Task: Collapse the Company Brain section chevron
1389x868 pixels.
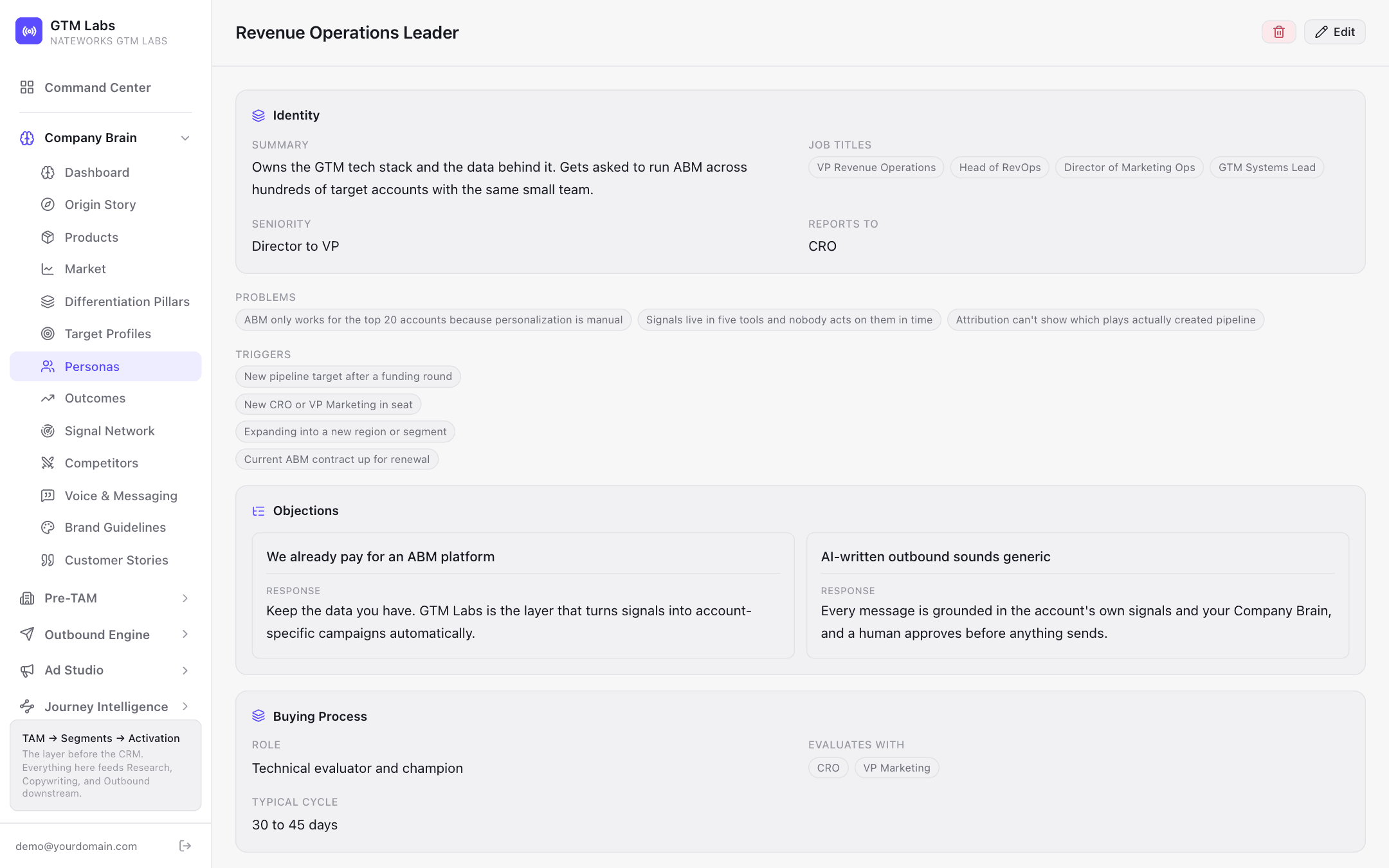Action: point(185,138)
